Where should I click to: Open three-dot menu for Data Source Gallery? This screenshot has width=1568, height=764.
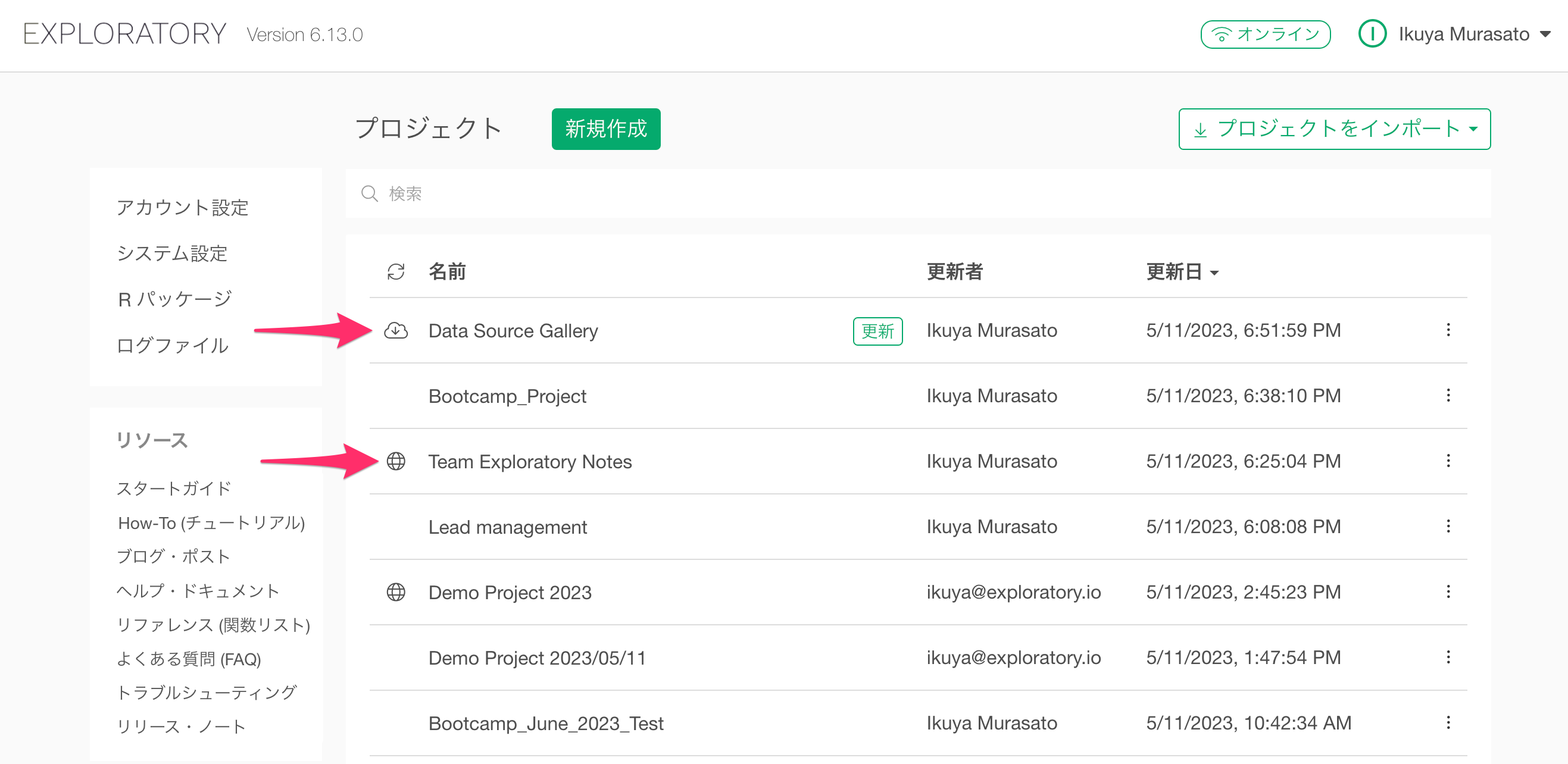[x=1448, y=330]
